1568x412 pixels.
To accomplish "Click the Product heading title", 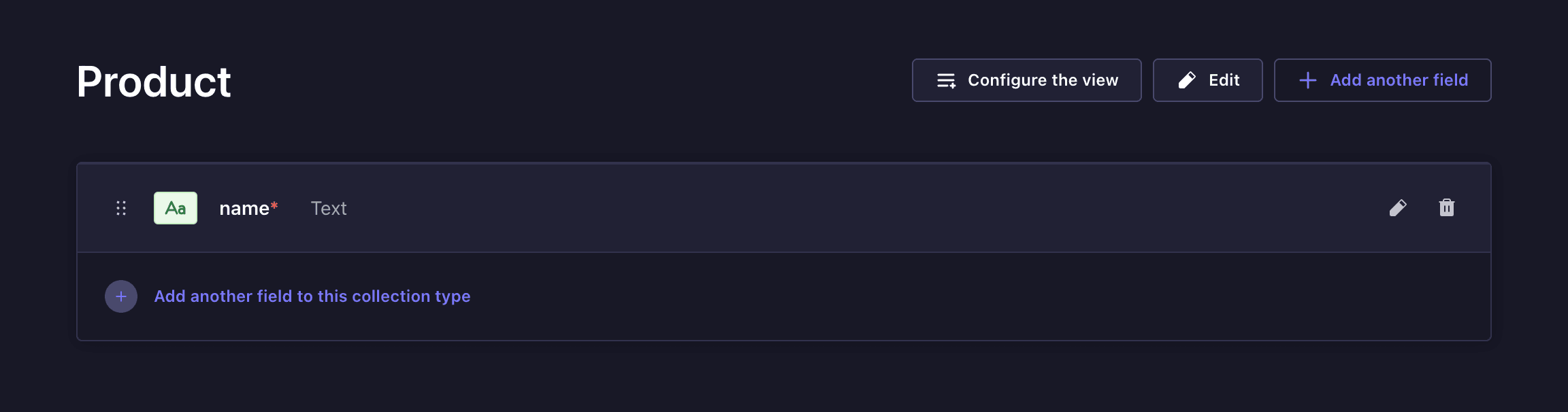I will [154, 82].
